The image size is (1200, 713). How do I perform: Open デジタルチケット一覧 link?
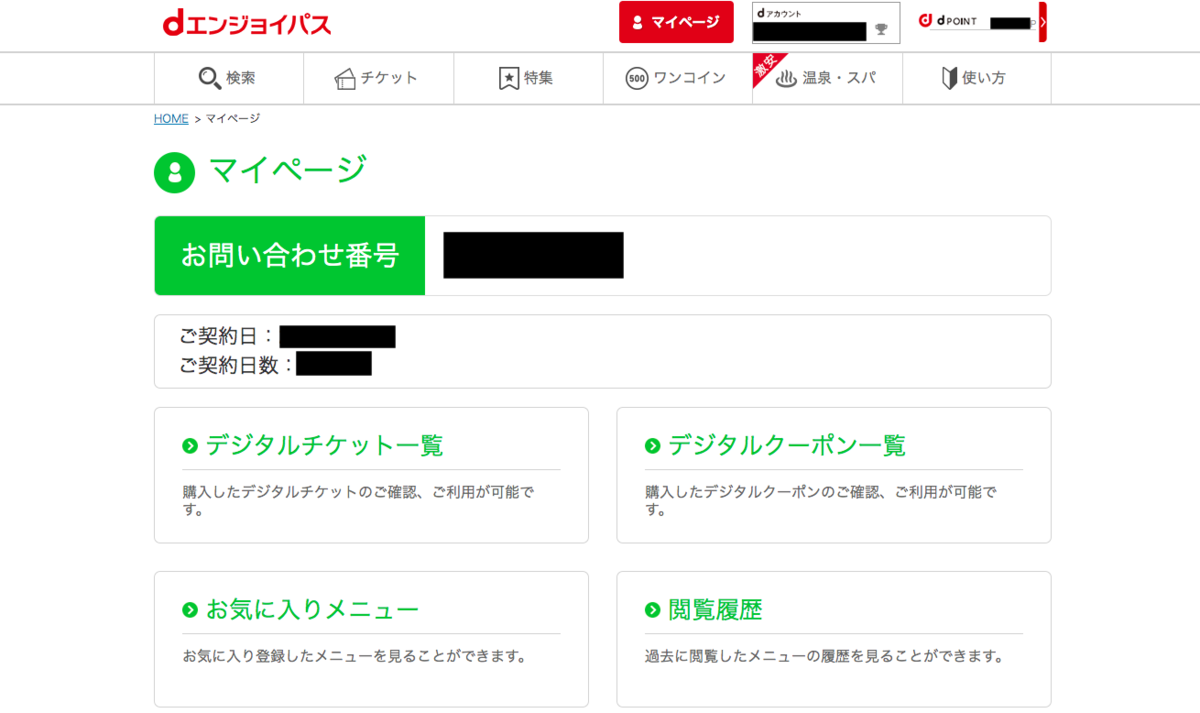(324, 445)
